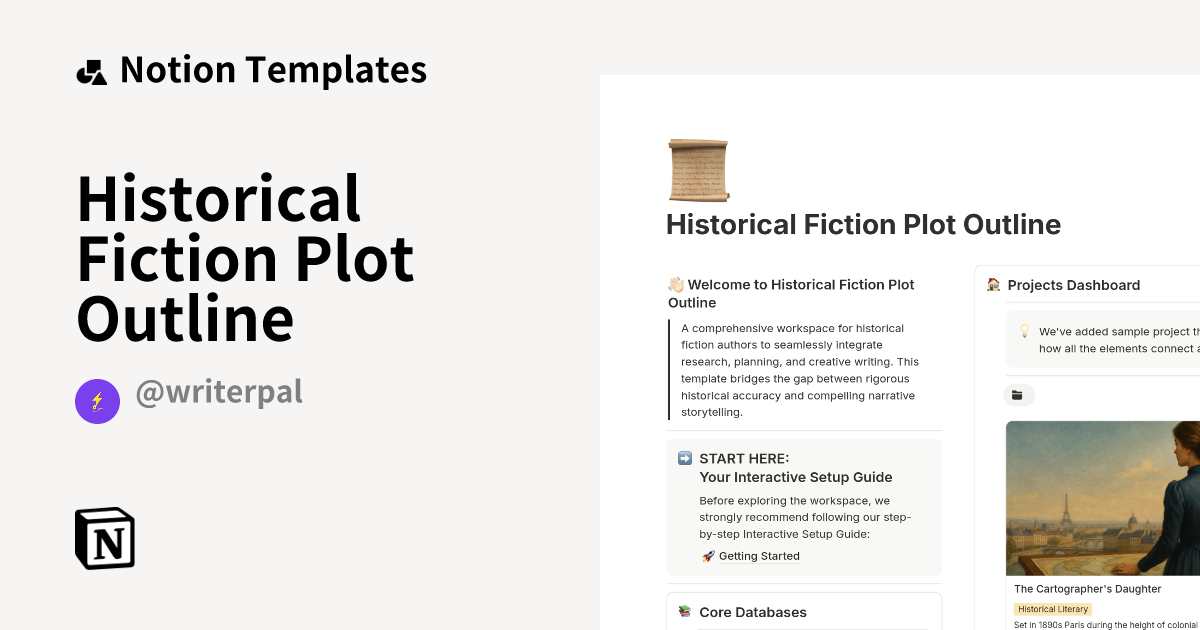
Task: Click the lightbulb icon in the tip callout
Action: tap(1023, 331)
